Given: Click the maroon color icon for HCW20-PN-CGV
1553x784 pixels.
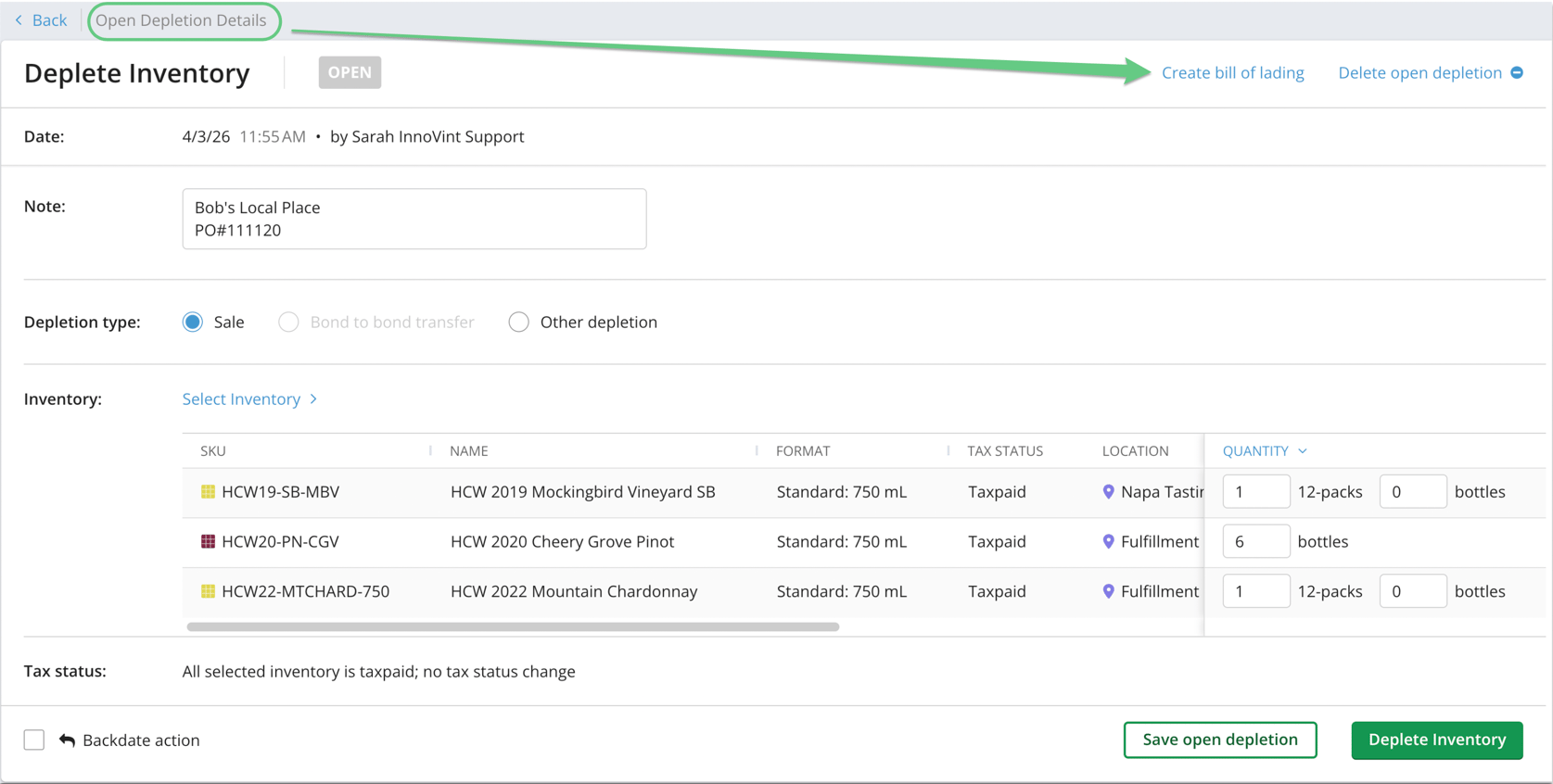Looking at the screenshot, I should click(208, 541).
